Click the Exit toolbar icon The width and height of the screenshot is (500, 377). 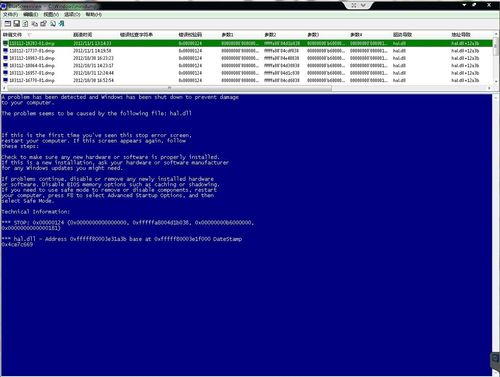click(61, 24)
